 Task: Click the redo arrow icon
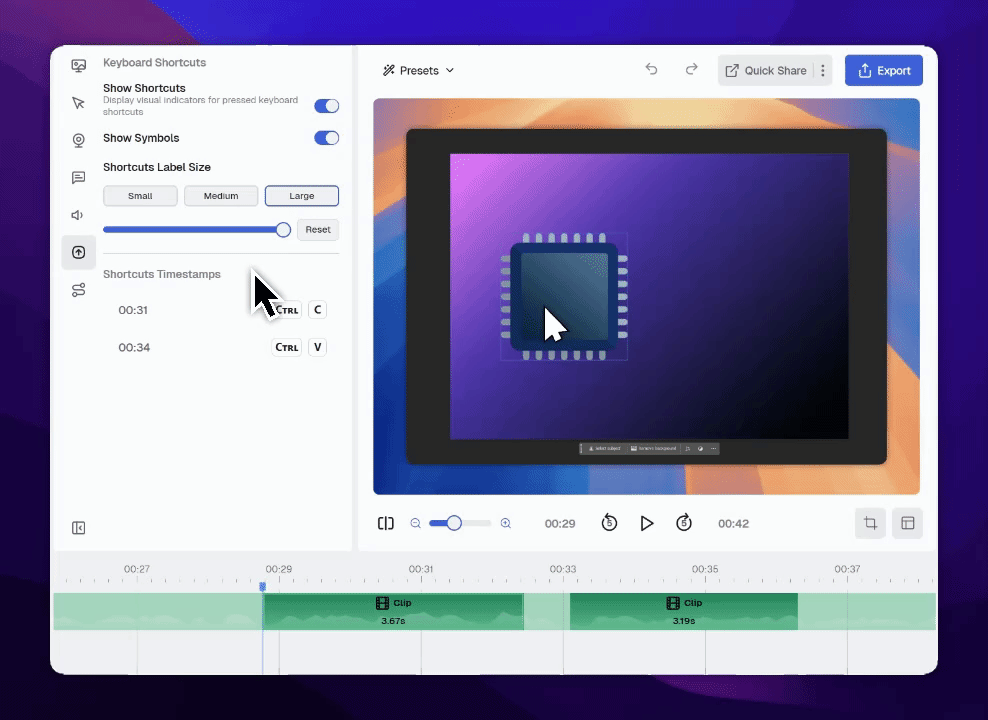click(x=691, y=69)
